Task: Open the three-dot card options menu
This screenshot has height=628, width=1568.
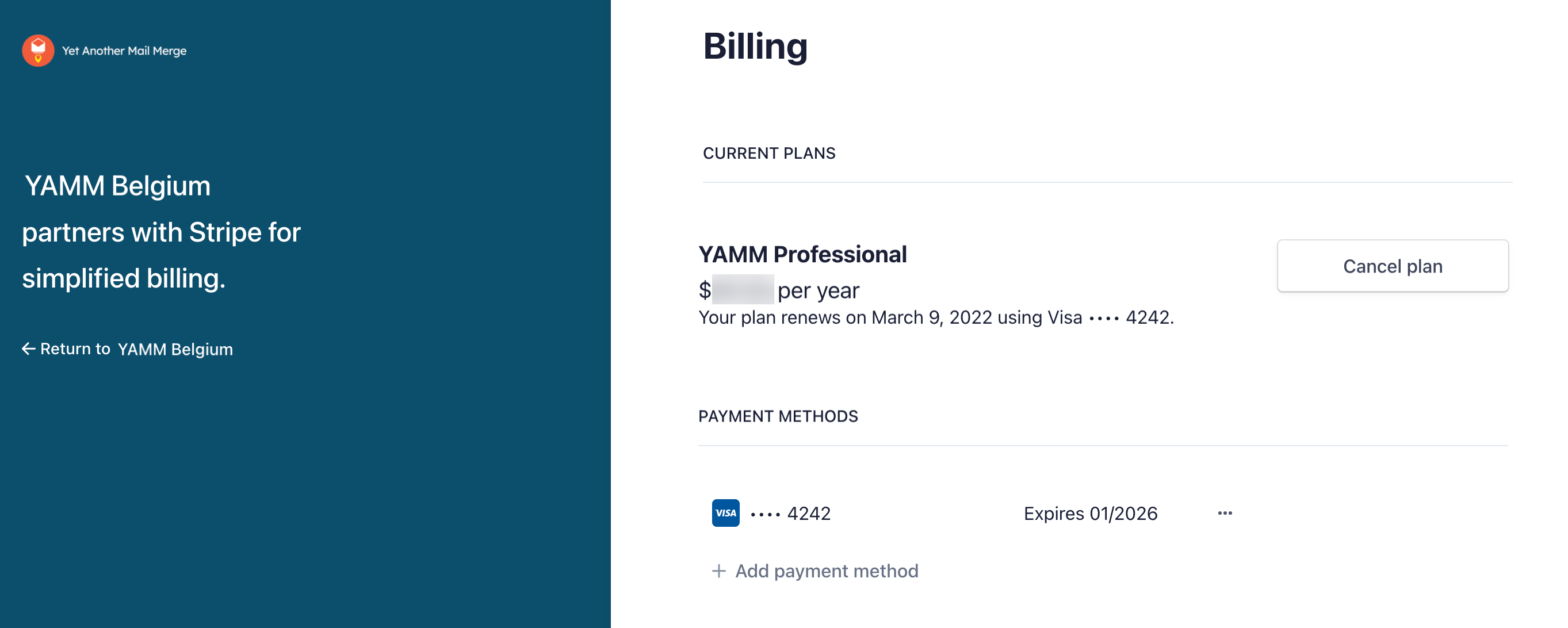Action: tap(1225, 513)
